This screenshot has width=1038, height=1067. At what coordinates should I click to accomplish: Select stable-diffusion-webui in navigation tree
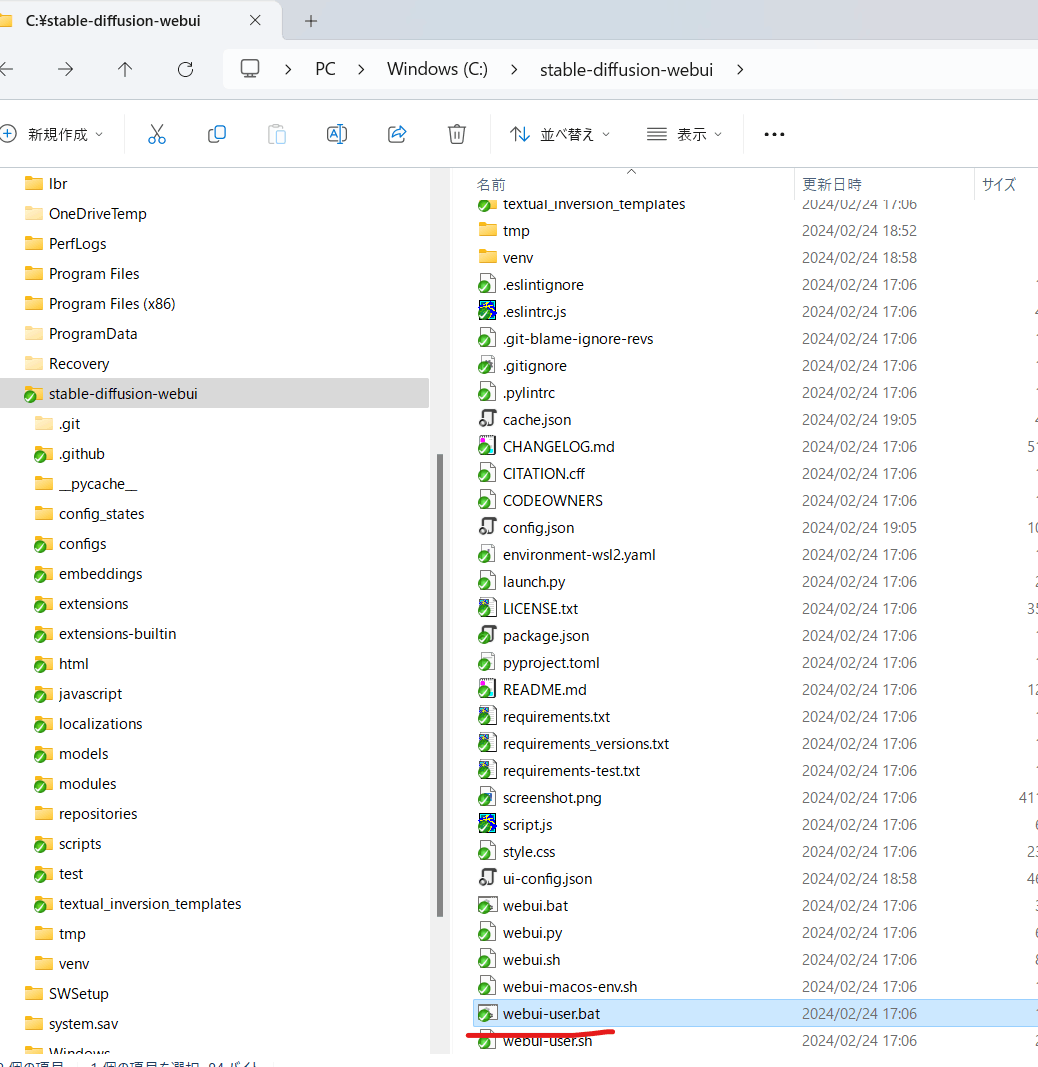tap(214, 393)
